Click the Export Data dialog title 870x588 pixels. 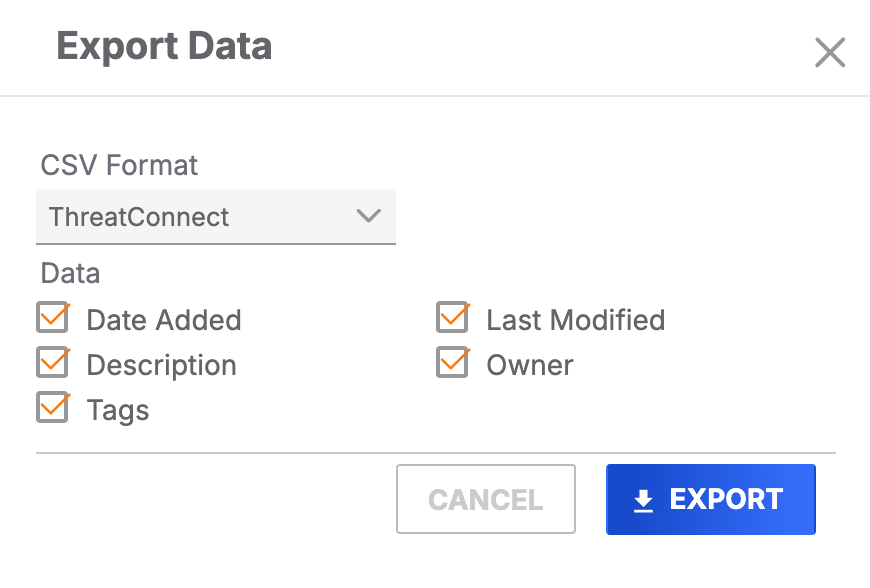[165, 46]
